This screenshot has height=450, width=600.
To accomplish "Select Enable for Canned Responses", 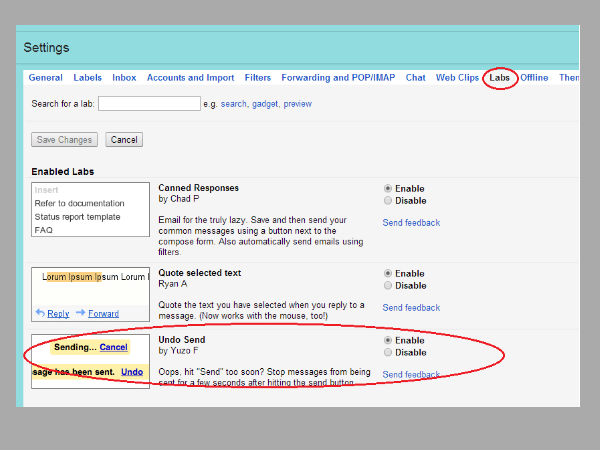I will coord(388,188).
